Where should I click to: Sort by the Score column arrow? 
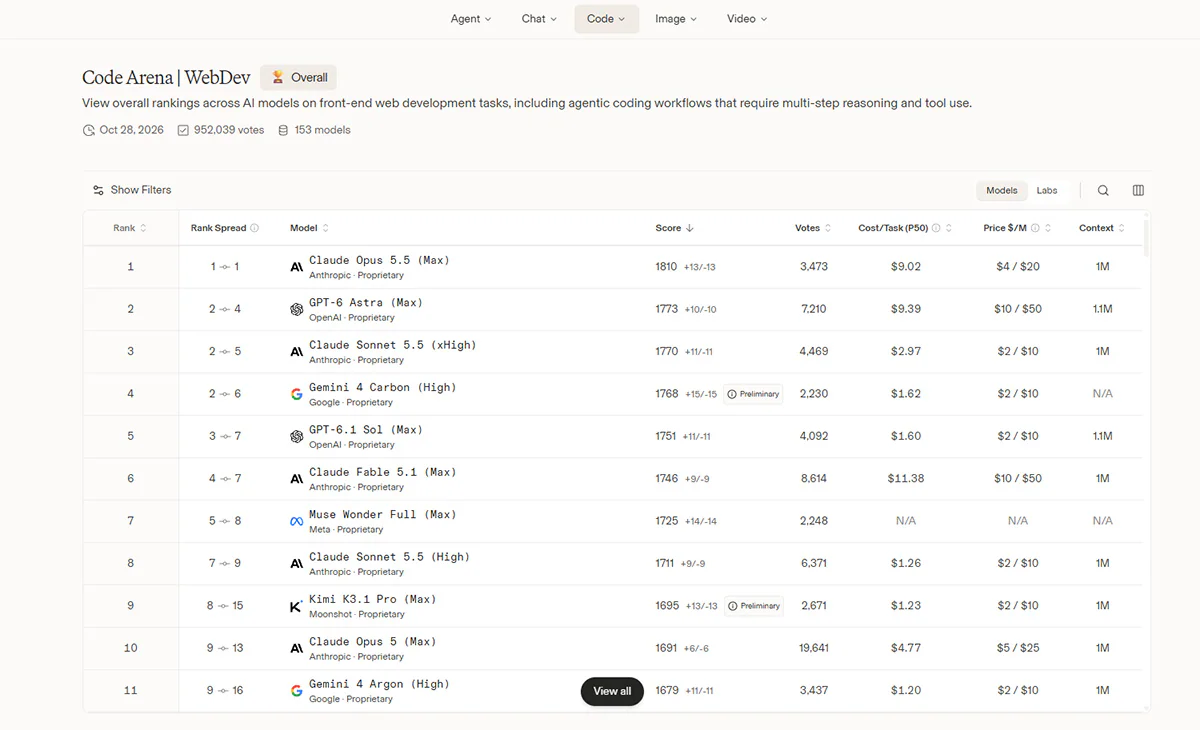tap(689, 228)
